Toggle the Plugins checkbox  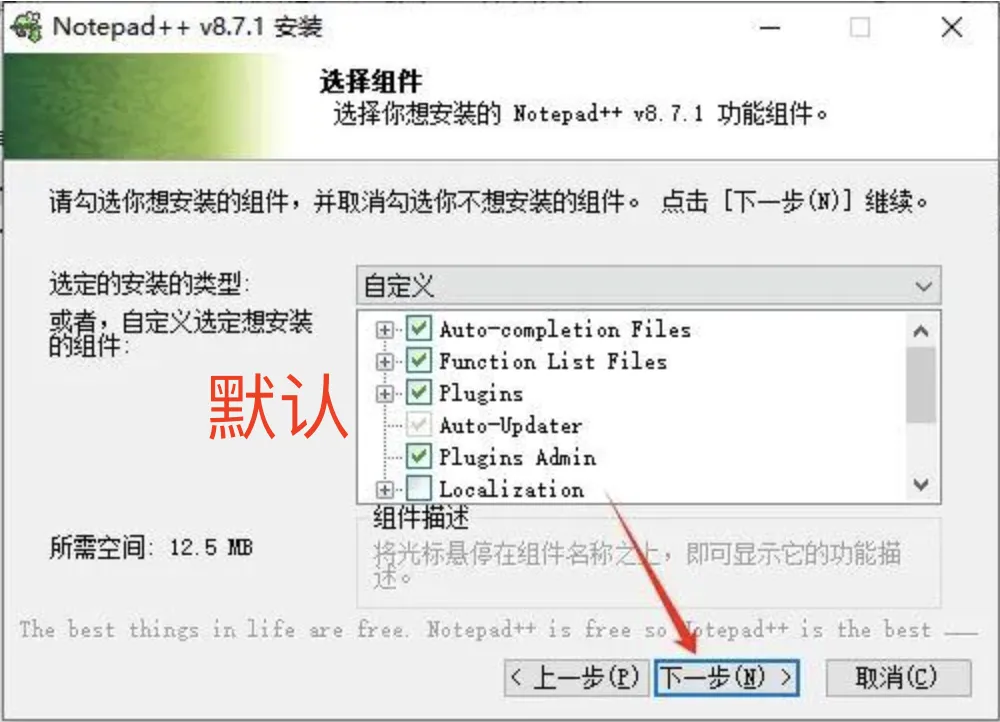[x=418, y=392]
